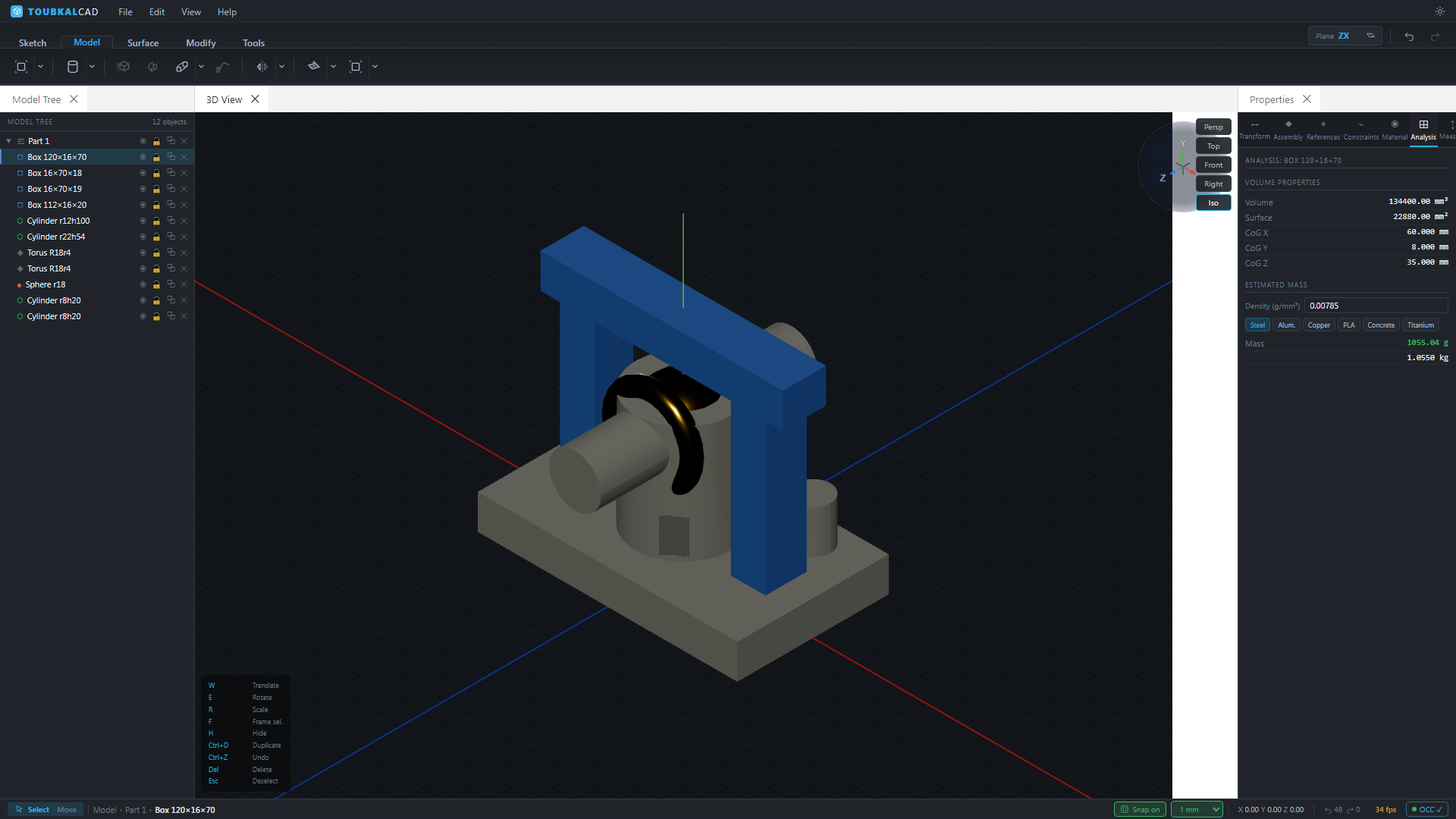Click the Density input field

point(1376,306)
